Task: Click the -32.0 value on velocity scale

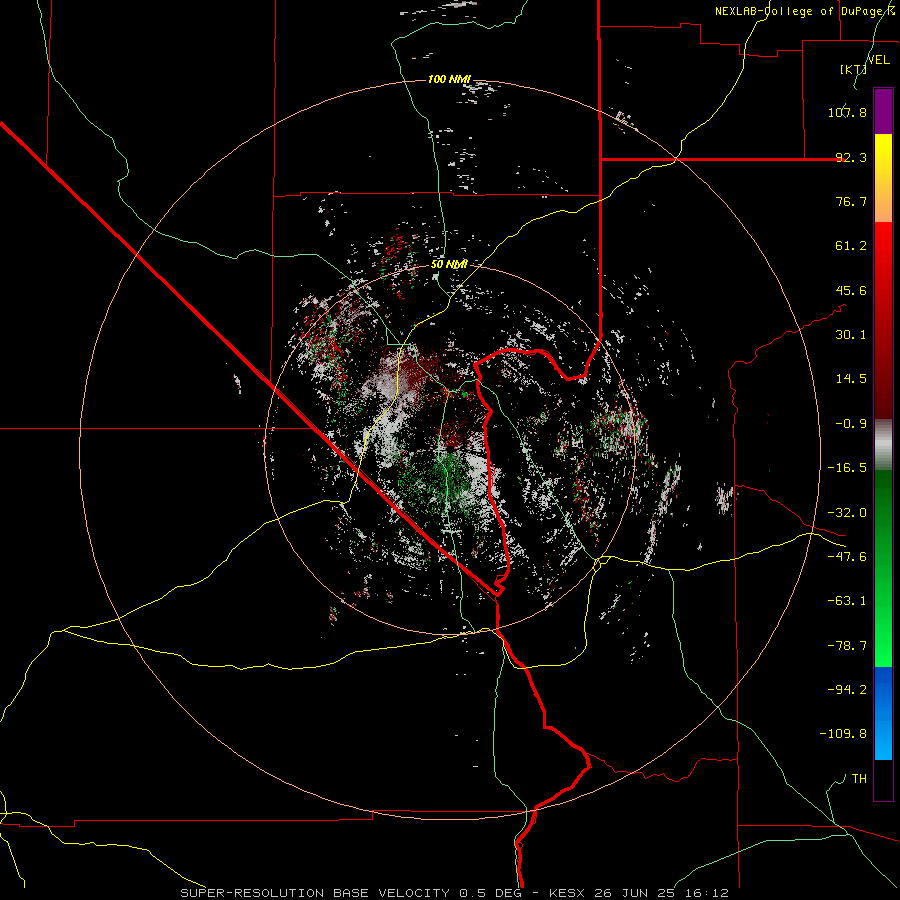Action: tap(847, 513)
